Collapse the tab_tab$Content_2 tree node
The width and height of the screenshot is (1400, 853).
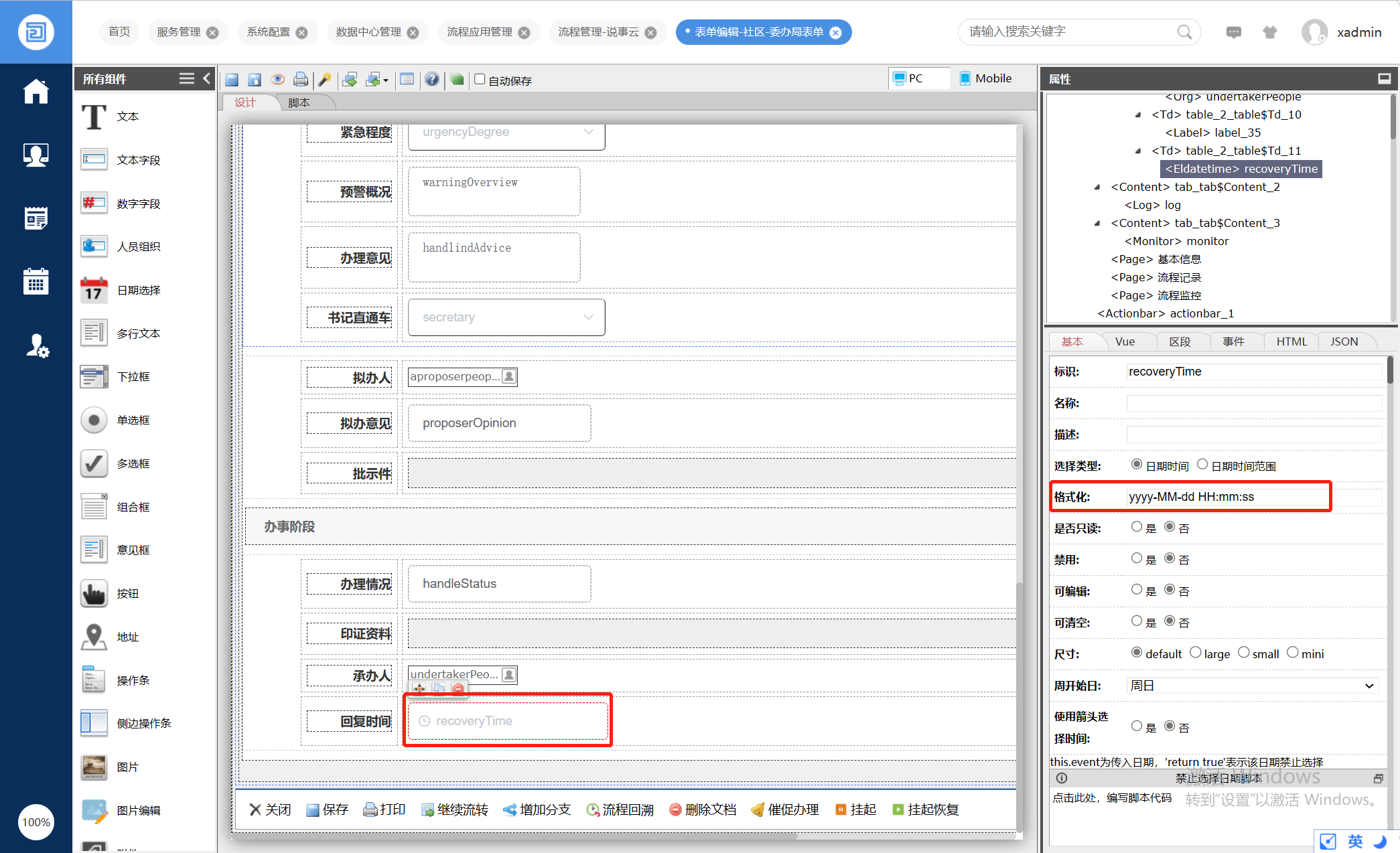[1097, 187]
